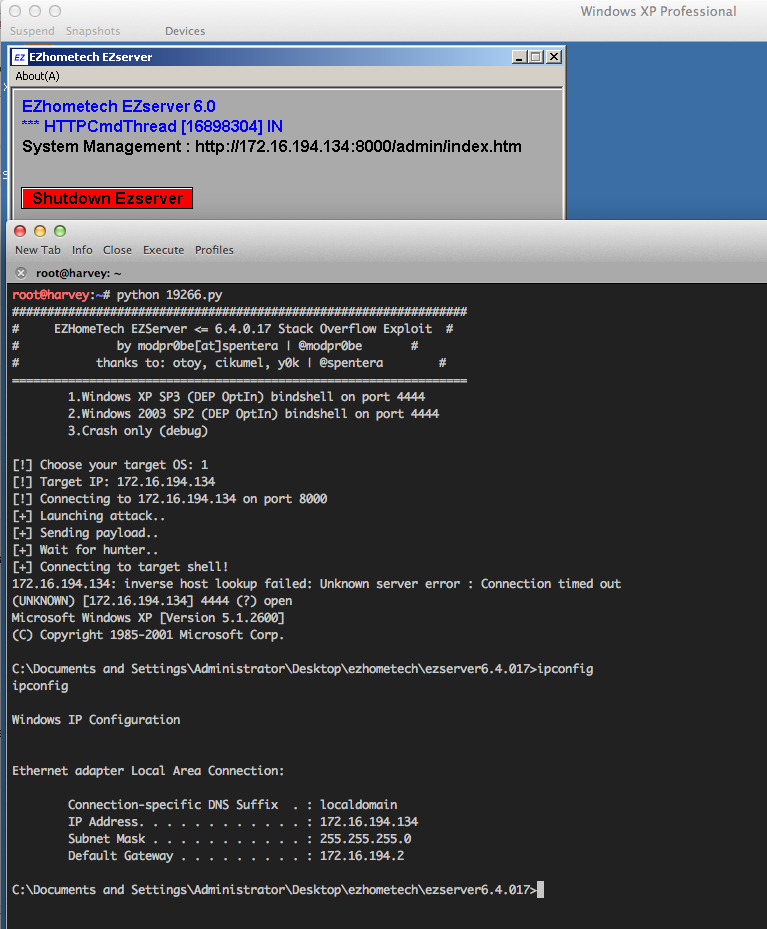This screenshot has width=767, height=929.
Task: Open Profiles in the terminal toolbar
Action: tap(214, 250)
